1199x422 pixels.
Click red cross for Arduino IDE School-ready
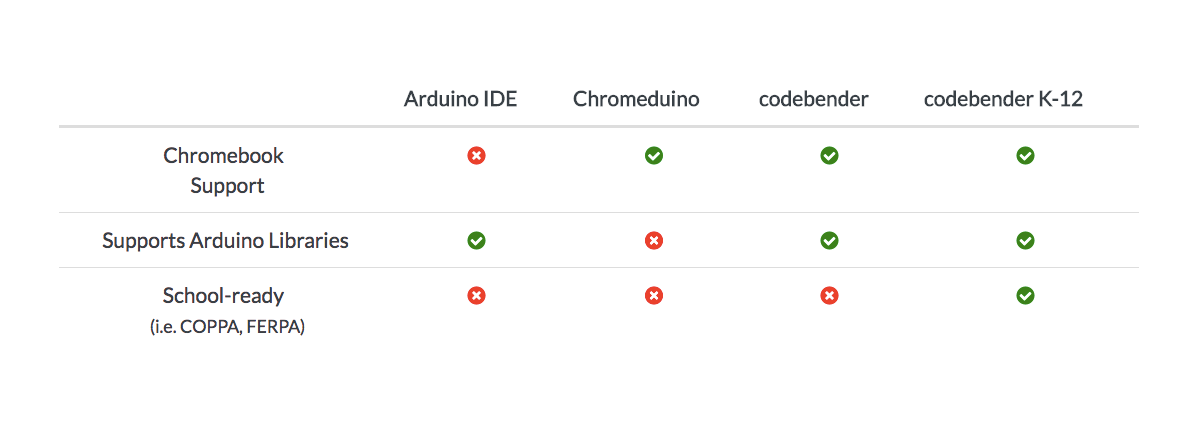click(x=476, y=295)
